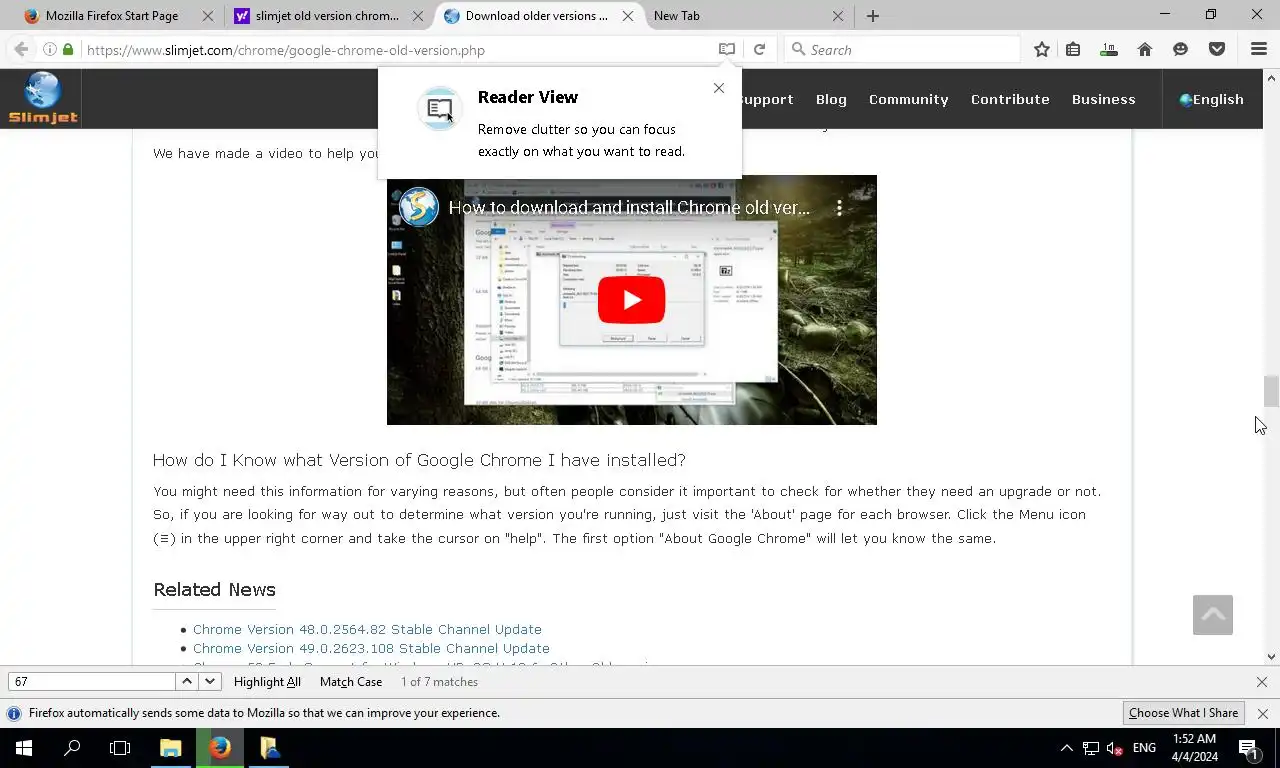Open a new tab with plus
The width and height of the screenshot is (1280, 768).
(x=872, y=16)
